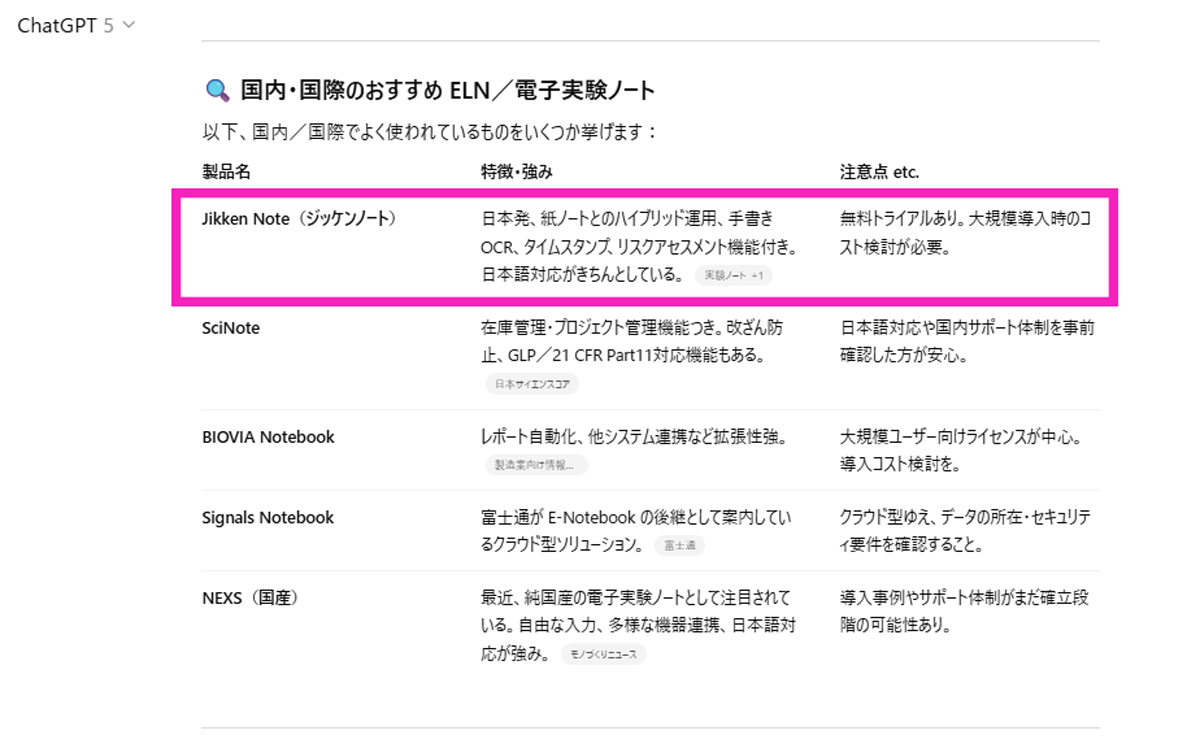Click the BIOVIA note 大規模ユーザー向けライセンス
1200x748 pixels.
(963, 450)
